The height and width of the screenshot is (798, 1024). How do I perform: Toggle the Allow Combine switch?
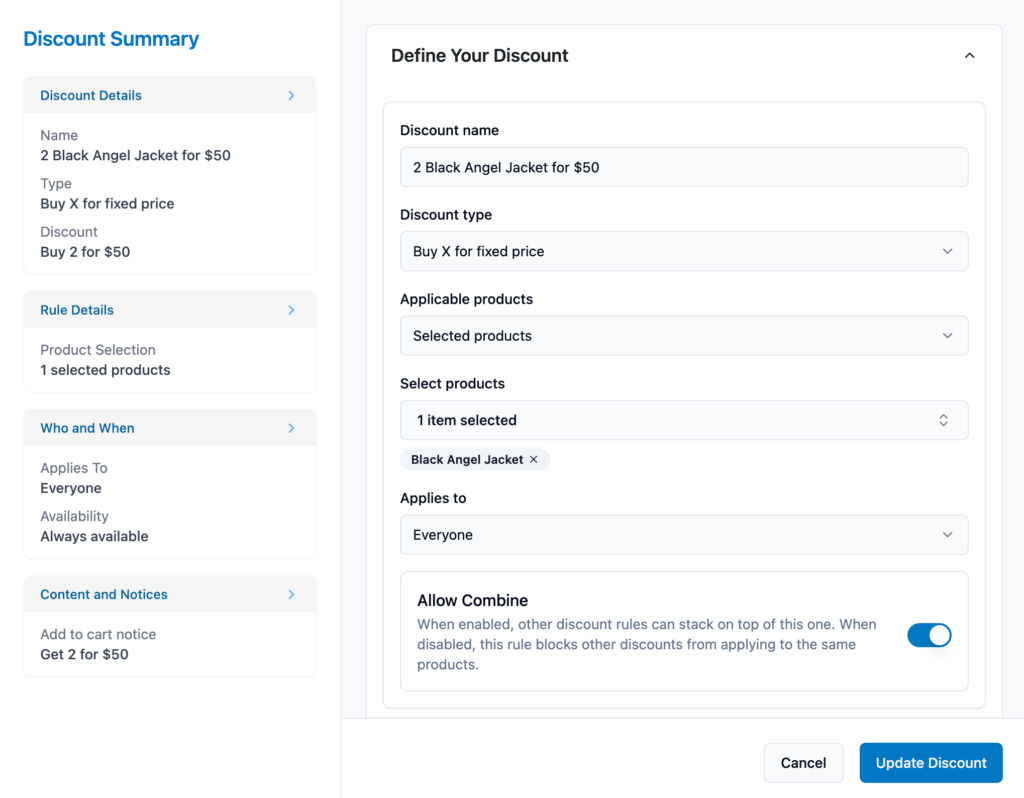click(x=929, y=635)
